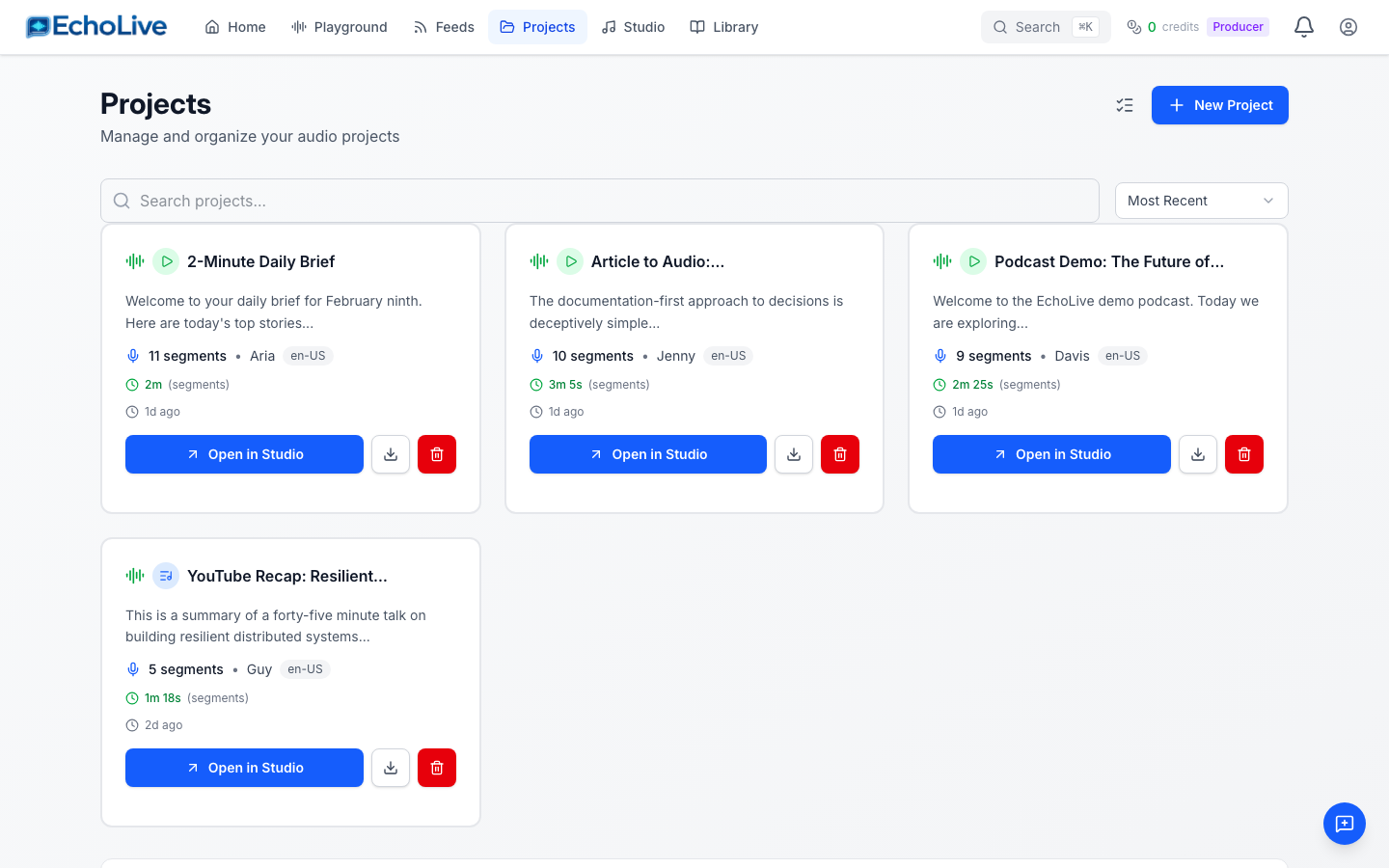Focus the Search projects field
The width and height of the screenshot is (1389, 868).
tap(598, 201)
